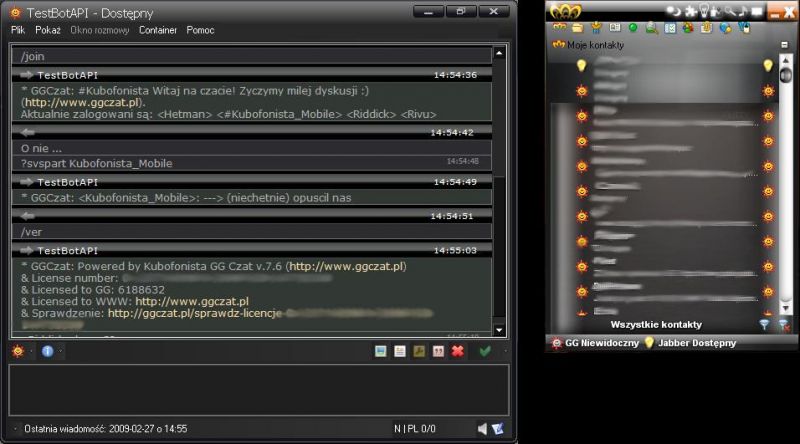Image resolution: width=800 pixels, height=444 pixels.
Task: Click the magnifier icon in contacts title bar
Action: pos(730,11)
